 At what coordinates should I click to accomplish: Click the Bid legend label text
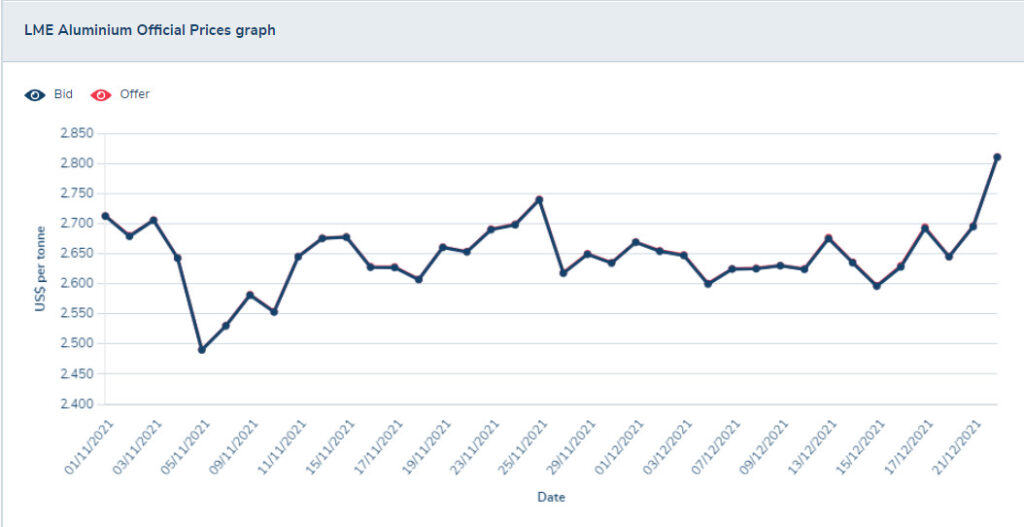coord(64,94)
